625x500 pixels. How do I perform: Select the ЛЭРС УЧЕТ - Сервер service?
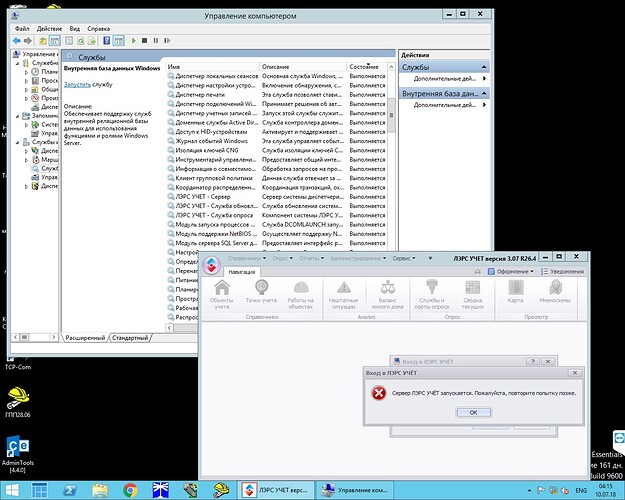[276, 197]
